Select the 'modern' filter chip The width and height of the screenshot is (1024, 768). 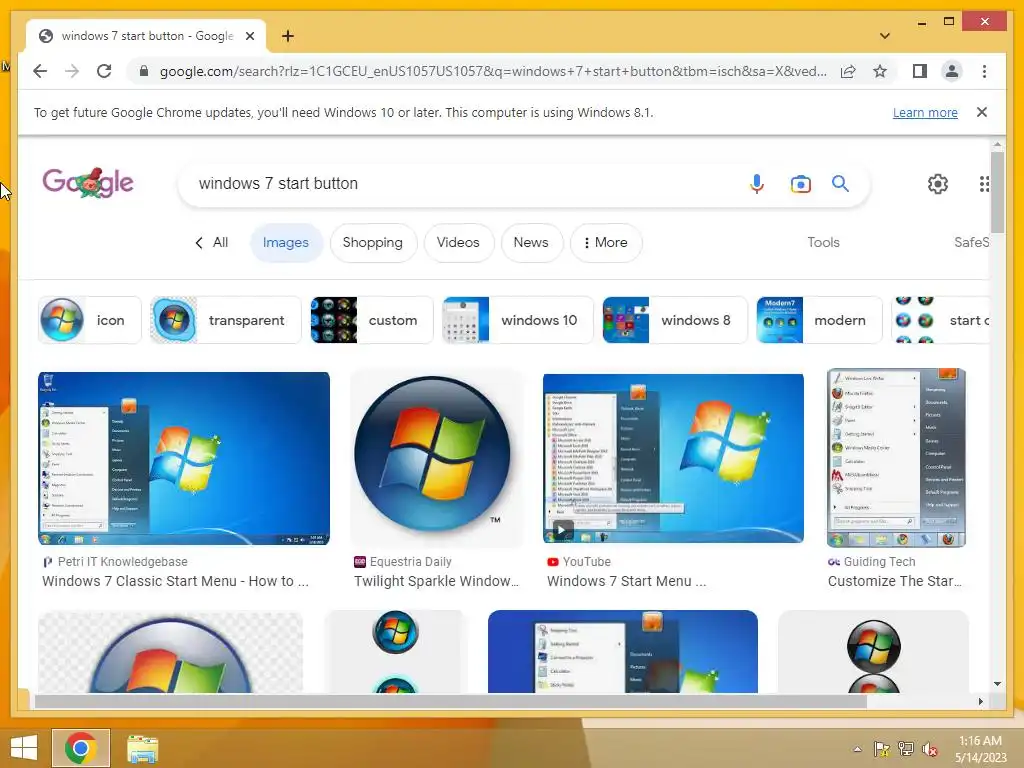point(820,320)
